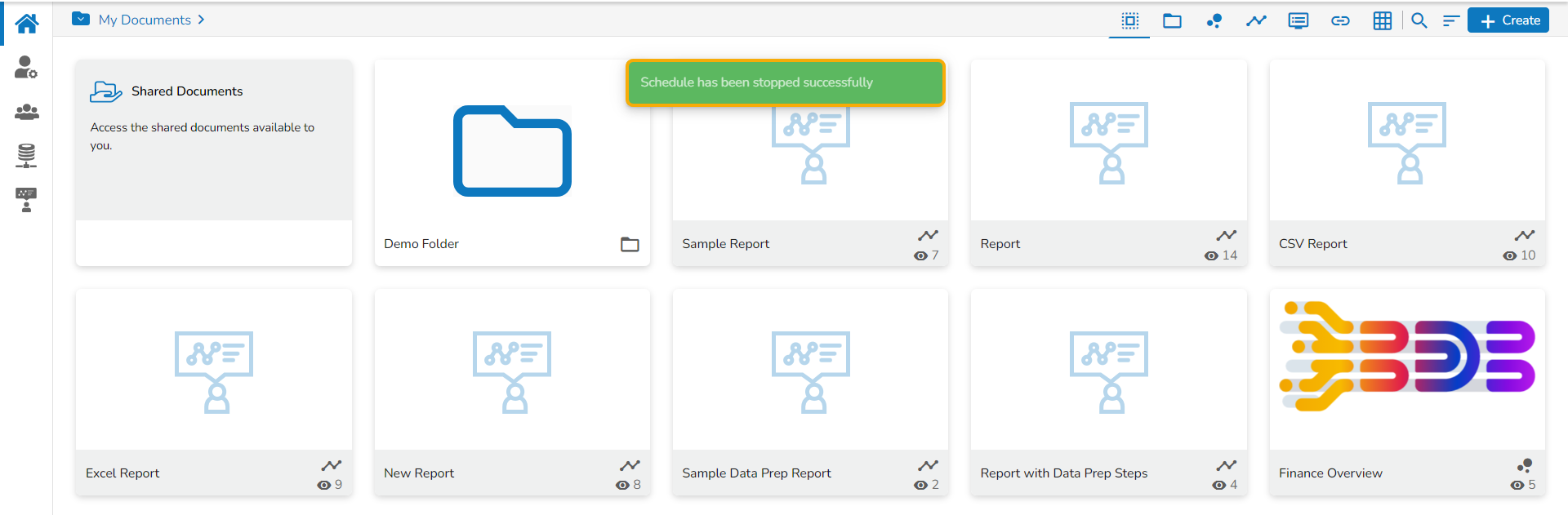Filter by dashboards using the bubbles icon
The height and width of the screenshot is (515, 1568).
pos(1214,20)
